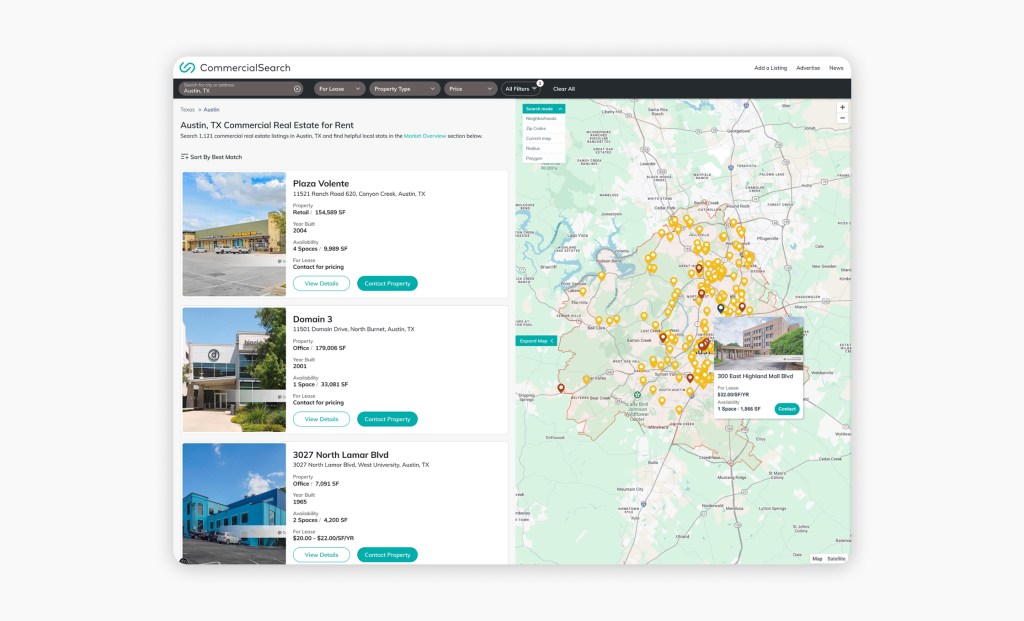Image resolution: width=1024 pixels, height=621 pixels.
Task: Click the green marker near Lady Bird Johnson Wildflower Center
Action: [637, 395]
